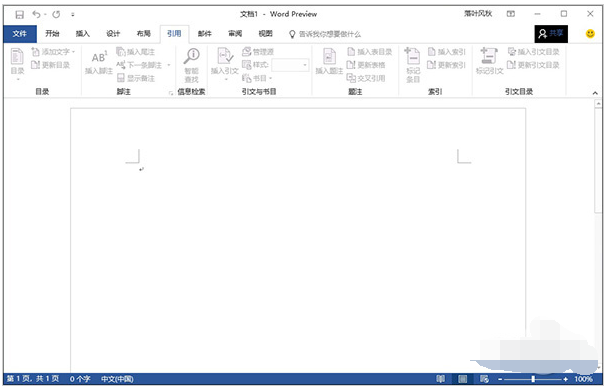Open the 脚注 group dialog launcher
The image size is (610, 386).
170,93
